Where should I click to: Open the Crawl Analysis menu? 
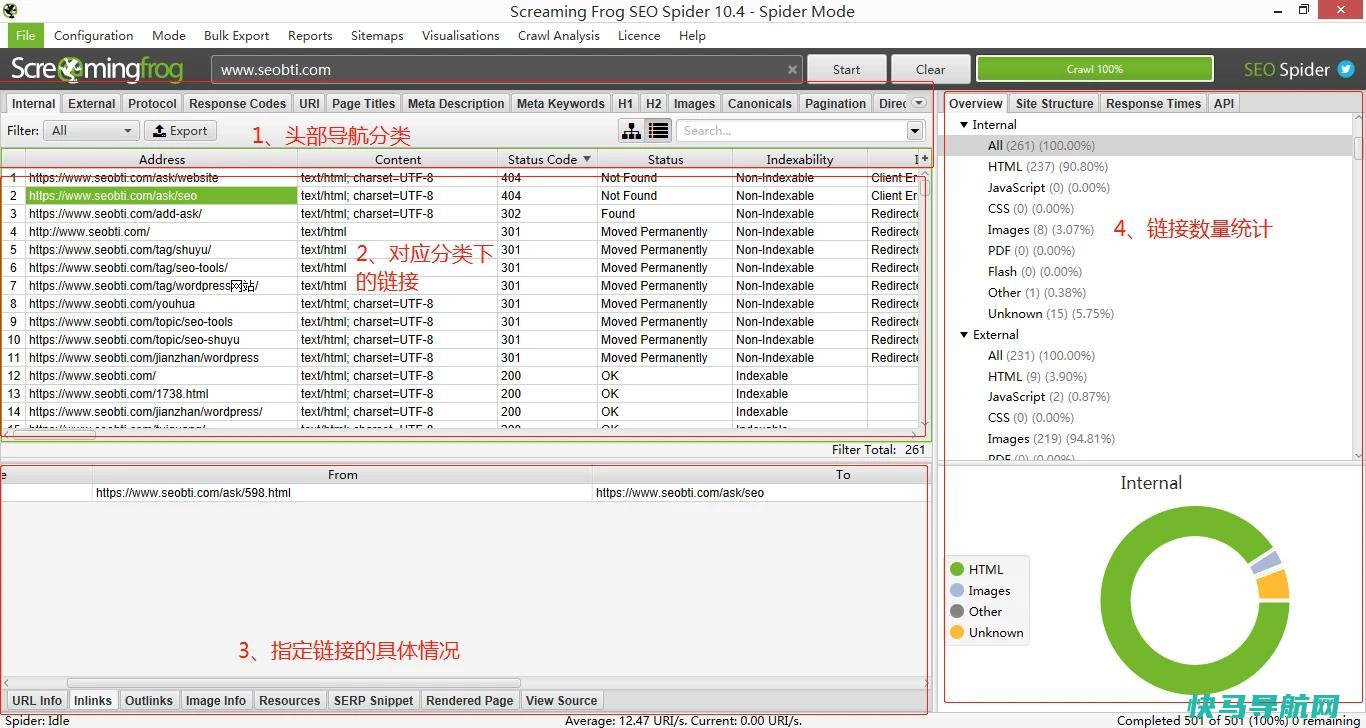click(x=559, y=35)
